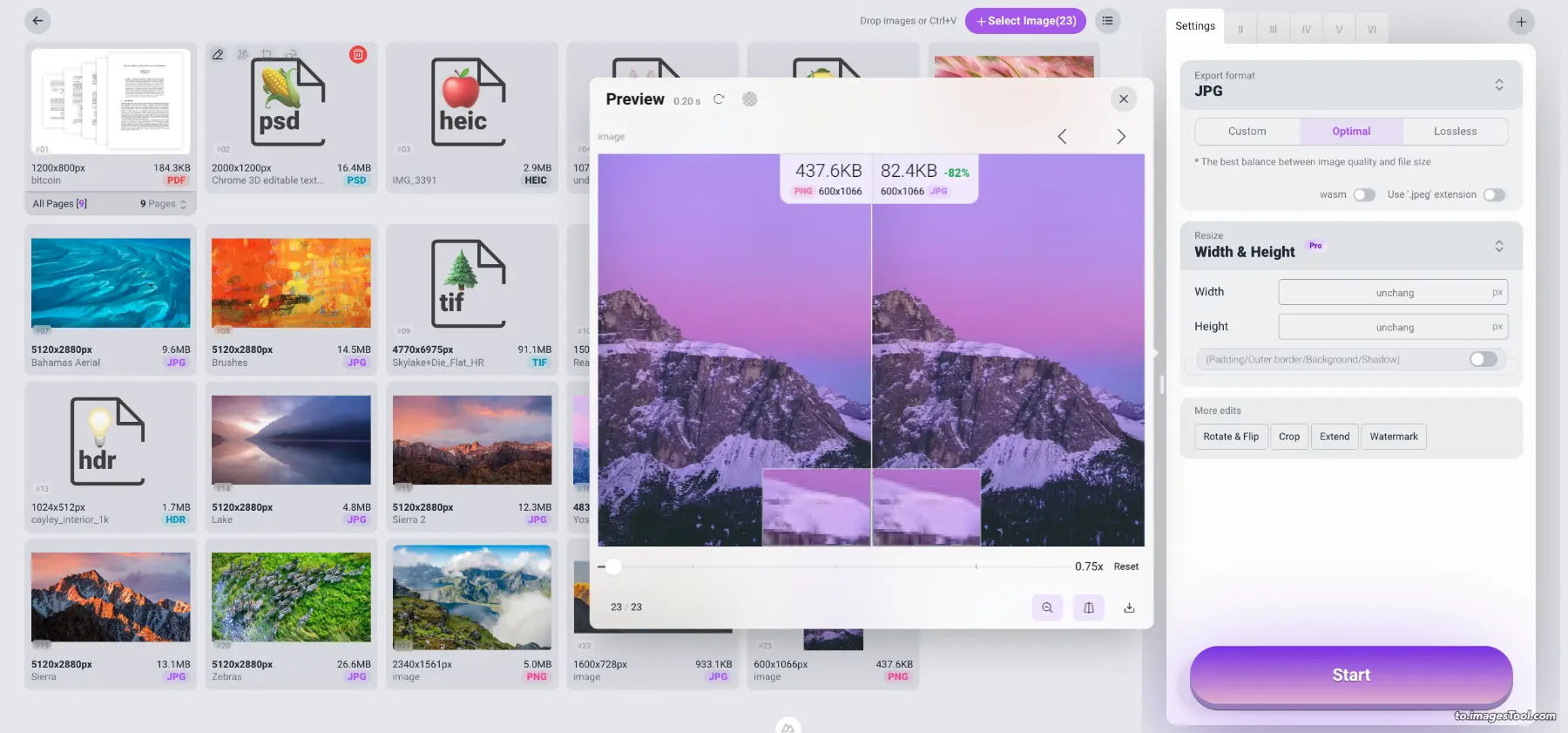Go to next image in Preview
The image size is (1568, 733).
pyautogui.click(x=1121, y=136)
